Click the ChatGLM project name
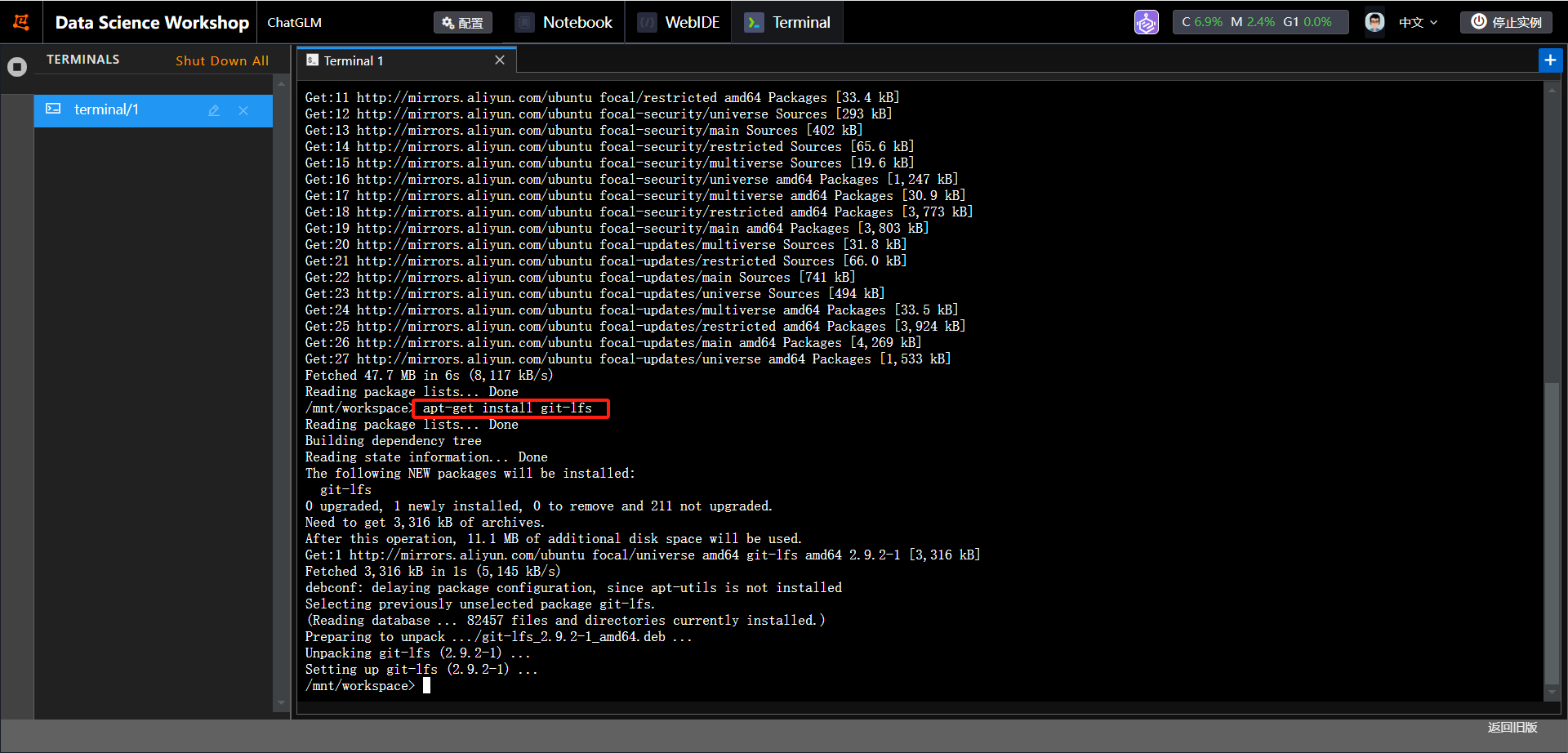This screenshot has height=753, width=1568. pos(294,23)
